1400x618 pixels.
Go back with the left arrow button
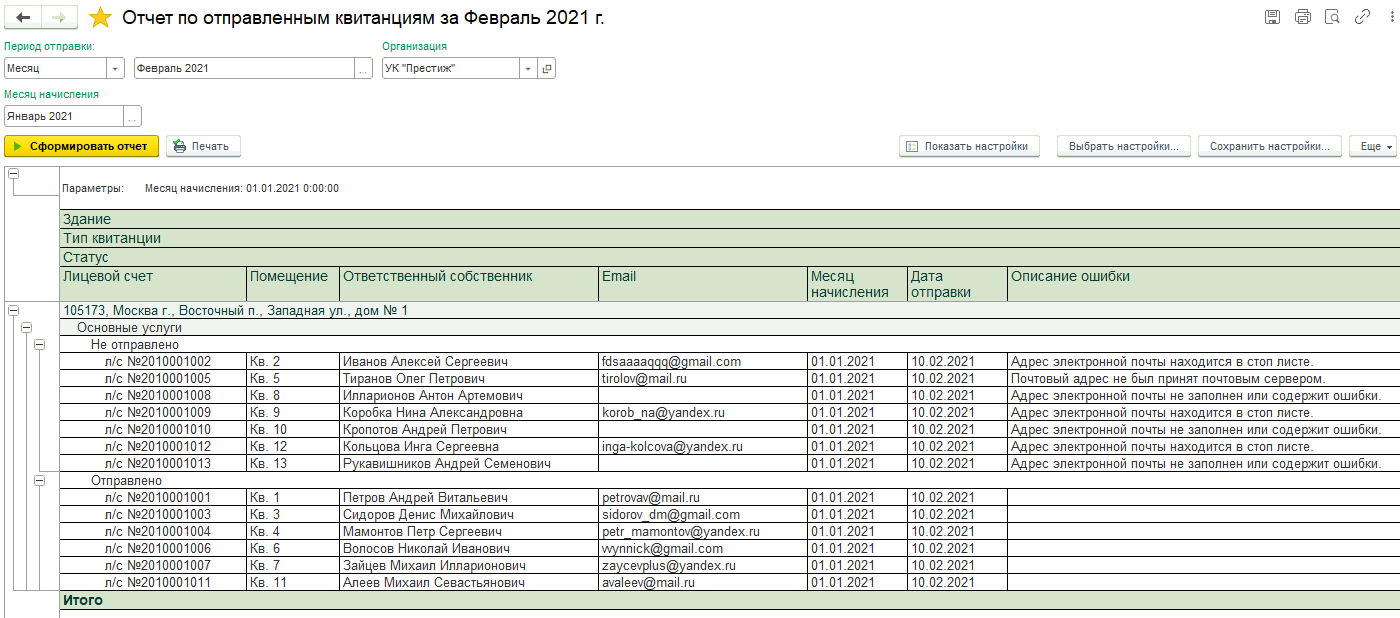tap(23, 18)
